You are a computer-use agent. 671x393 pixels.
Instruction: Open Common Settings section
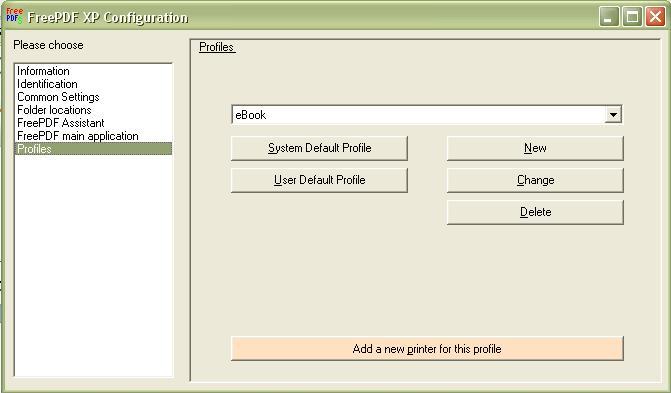tap(93, 97)
